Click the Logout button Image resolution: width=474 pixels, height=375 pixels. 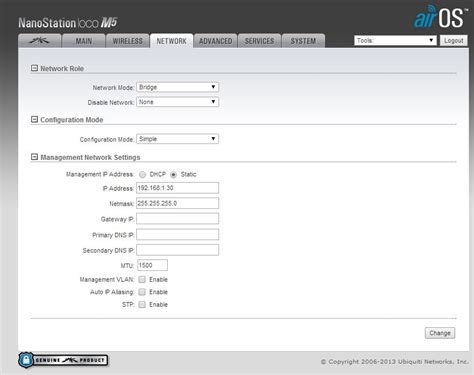(453, 40)
